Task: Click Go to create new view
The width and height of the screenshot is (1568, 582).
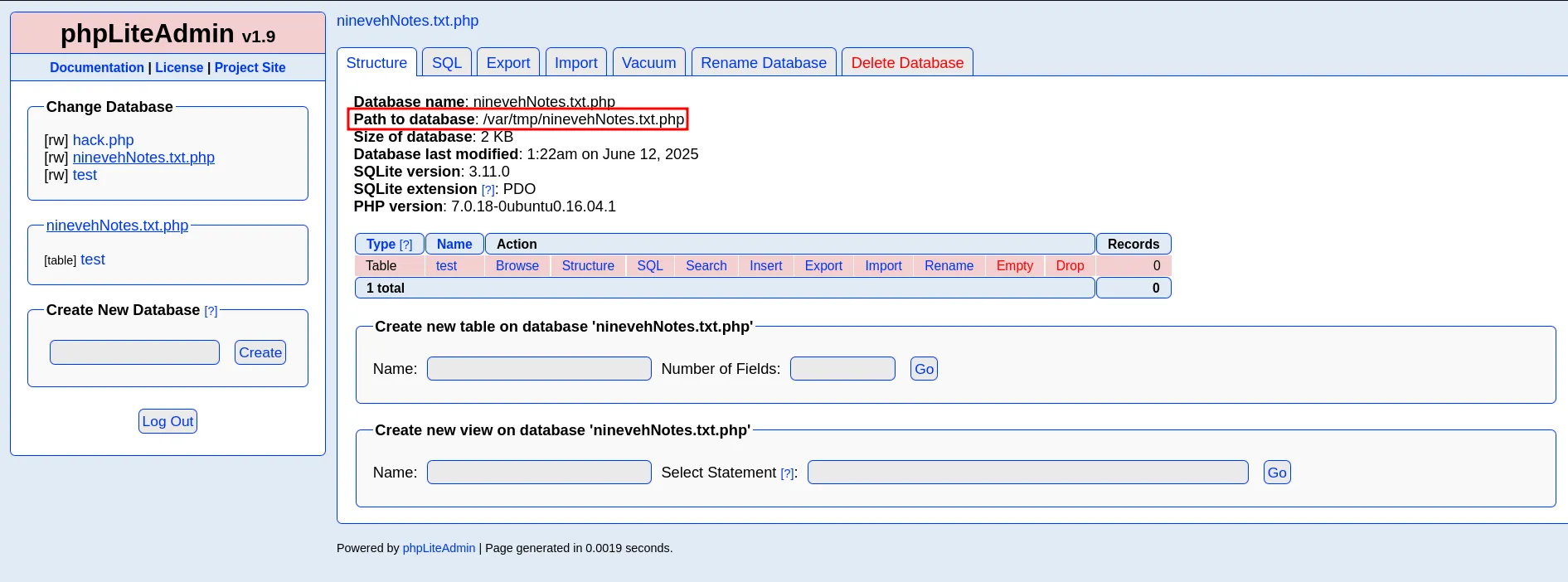Action: (1277, 473)
